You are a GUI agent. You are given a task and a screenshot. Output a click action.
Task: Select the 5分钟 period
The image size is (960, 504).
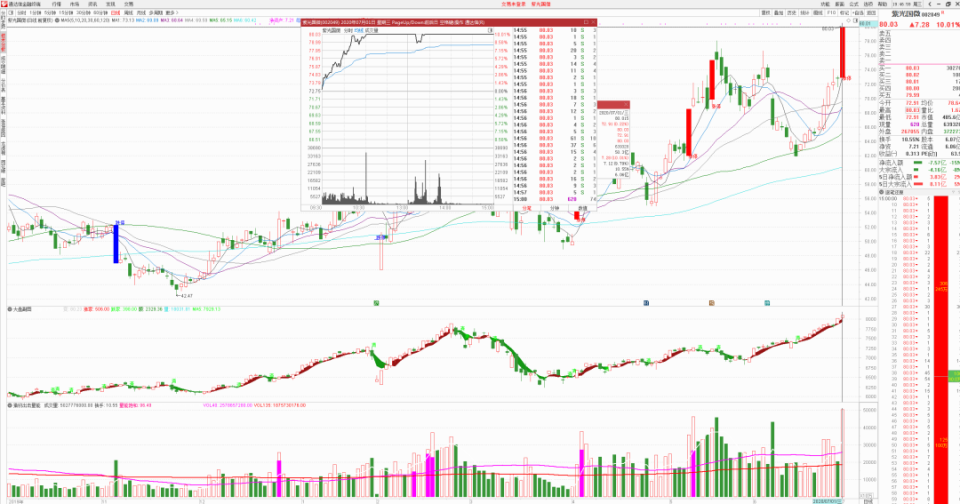click(x=50, y=13)
